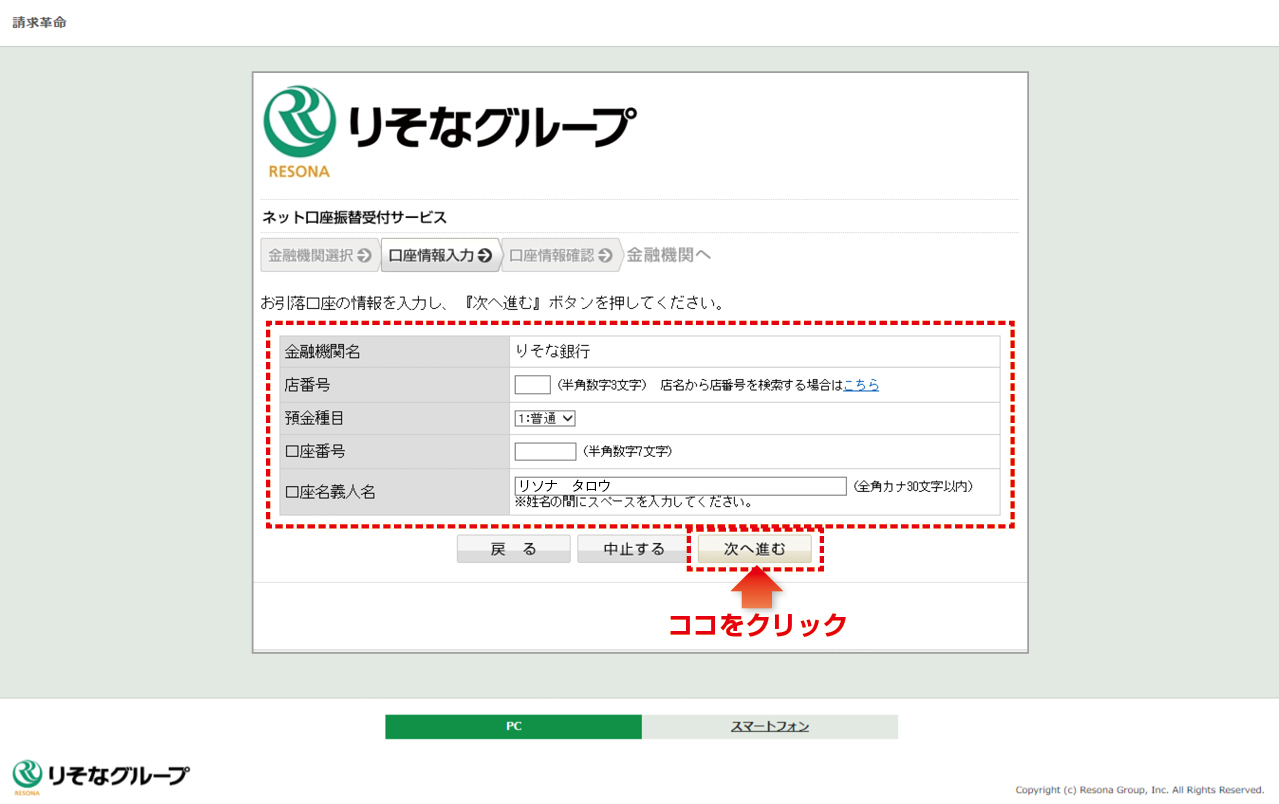Click the 口座名義人名 row label
Screen dimensions: 1279x804
click(330, 492)
